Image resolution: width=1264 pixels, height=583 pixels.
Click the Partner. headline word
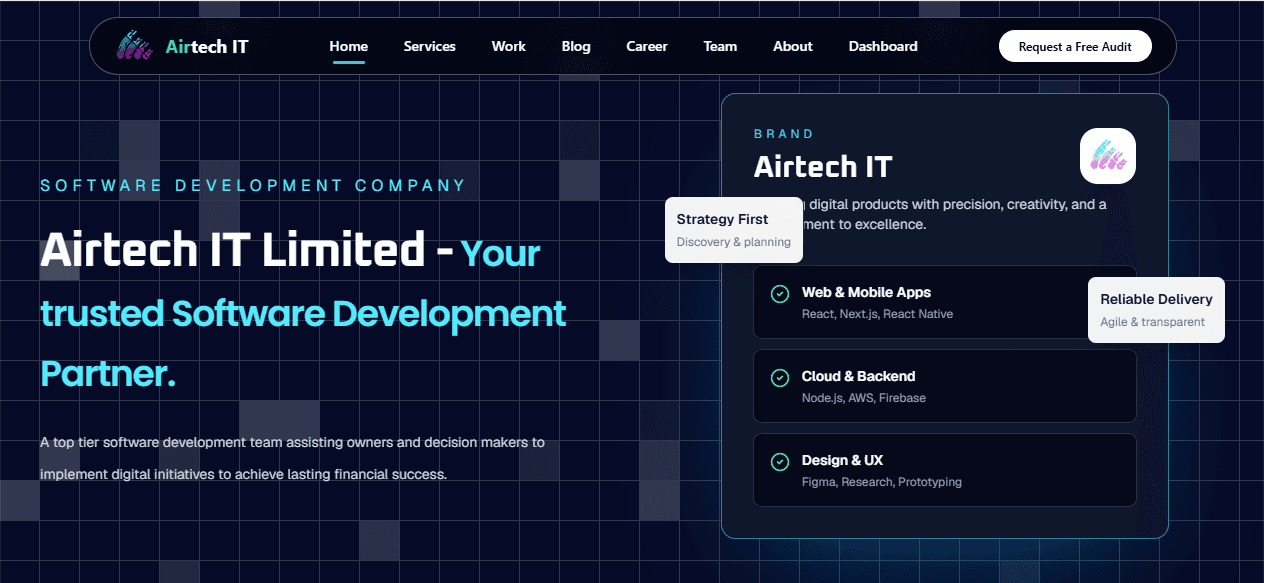(108, 373)
